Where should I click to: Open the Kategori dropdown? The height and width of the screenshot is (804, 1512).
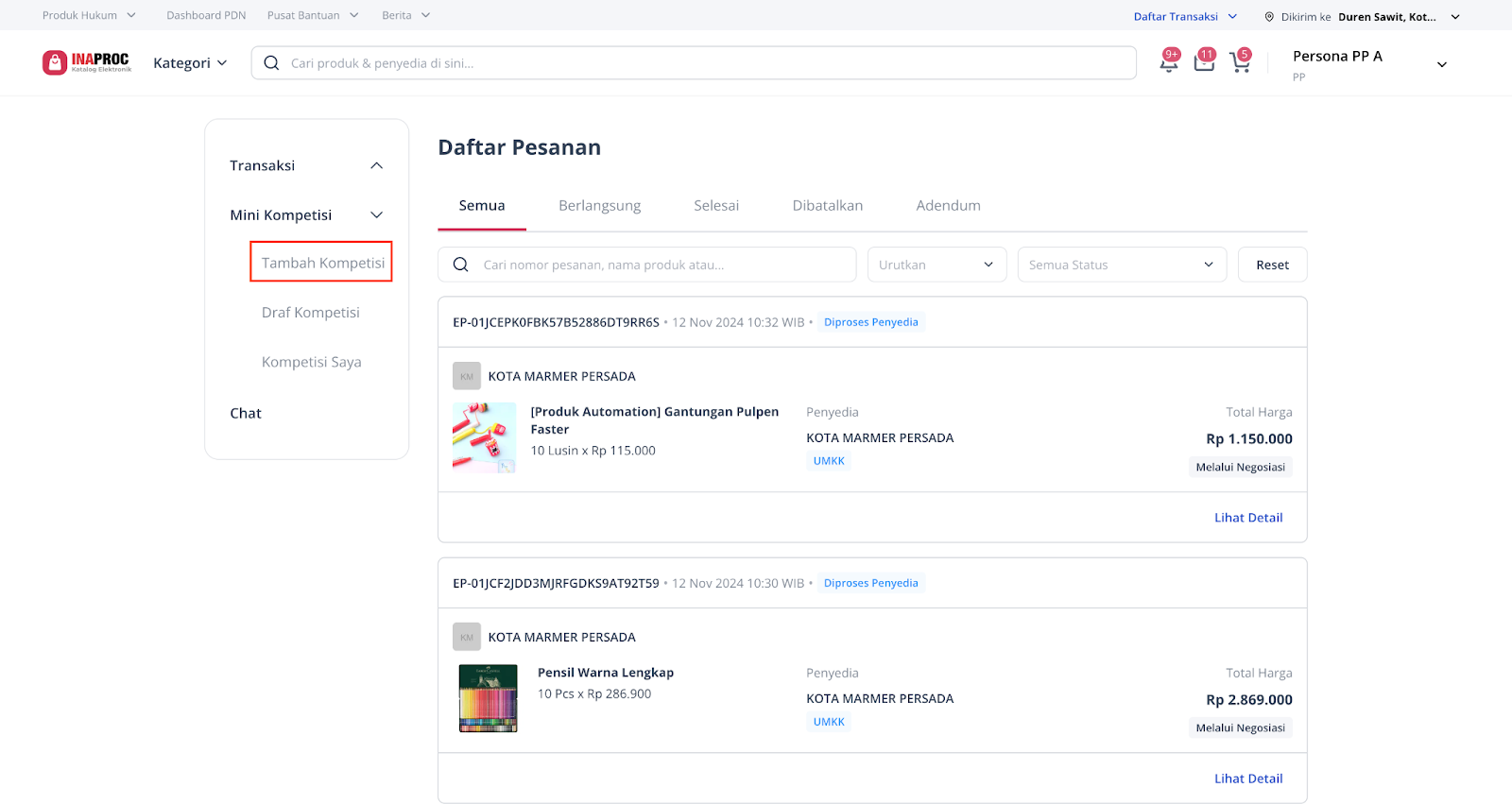(x=190, y=63)
